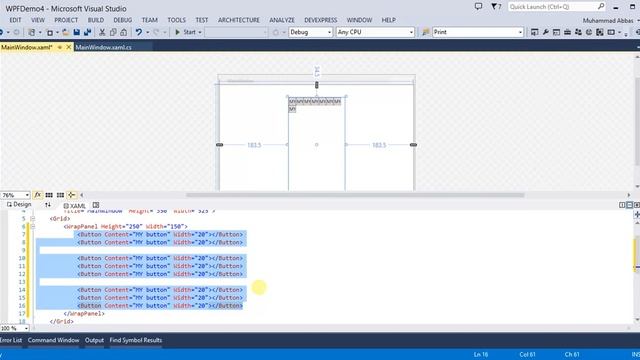Screen dimensions: 640x360
Task: Open the Start button dropdown arrow
Action: pyautogui.click(x=200, y=32)
